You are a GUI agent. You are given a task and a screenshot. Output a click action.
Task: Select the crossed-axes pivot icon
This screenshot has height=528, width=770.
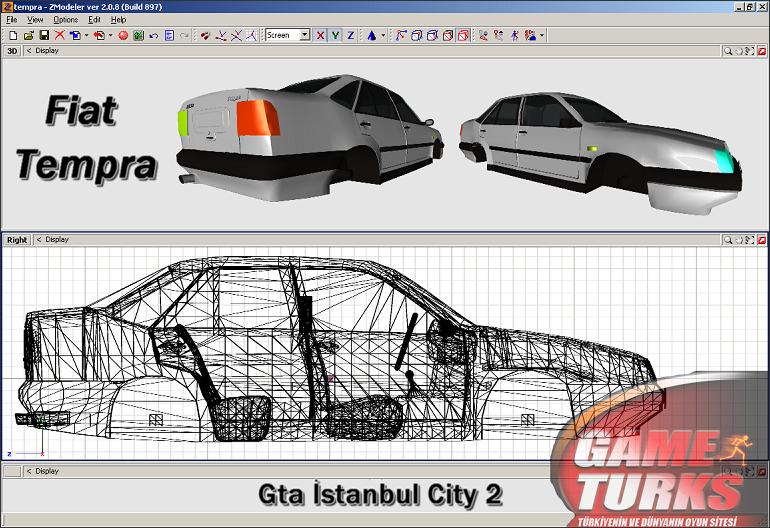pos(236,35)
